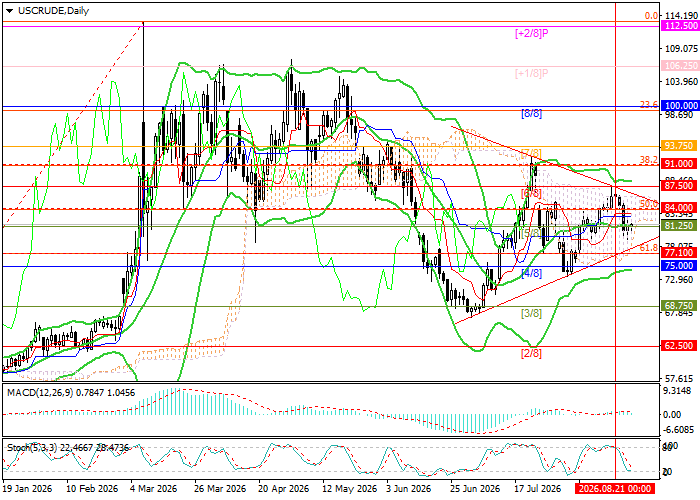Image resolution: width=700 pixels, height=500 pixels.
Task: Select the 75.000 blue price label
Action: (x=679, y=266)
